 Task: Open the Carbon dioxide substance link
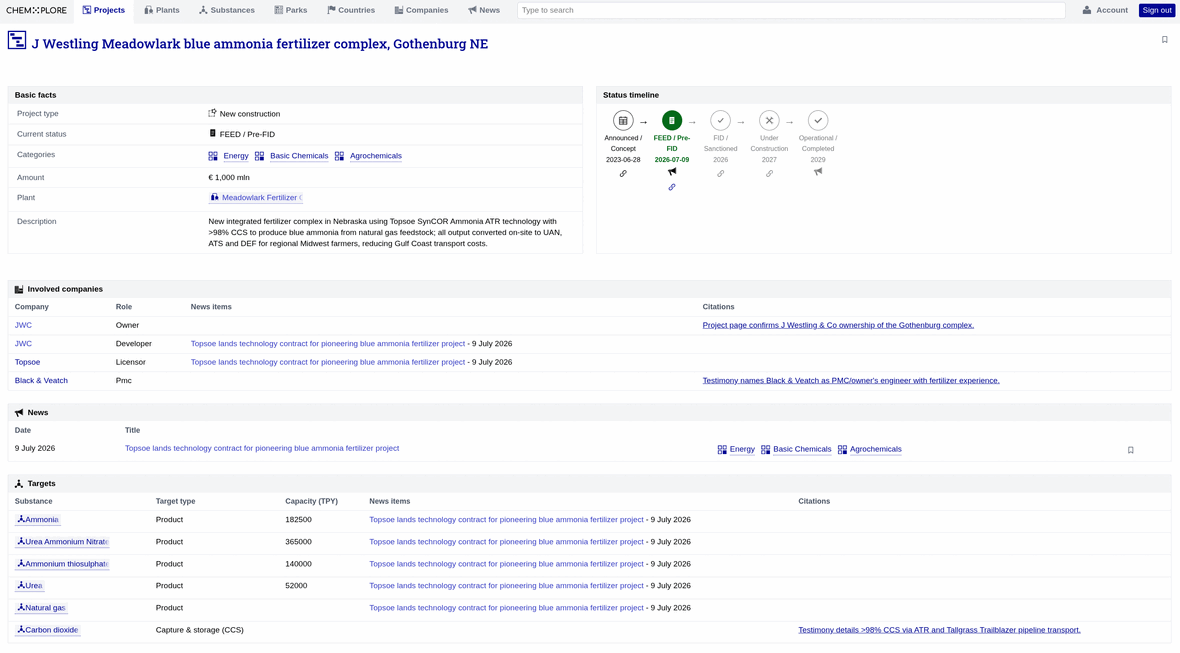47,630
